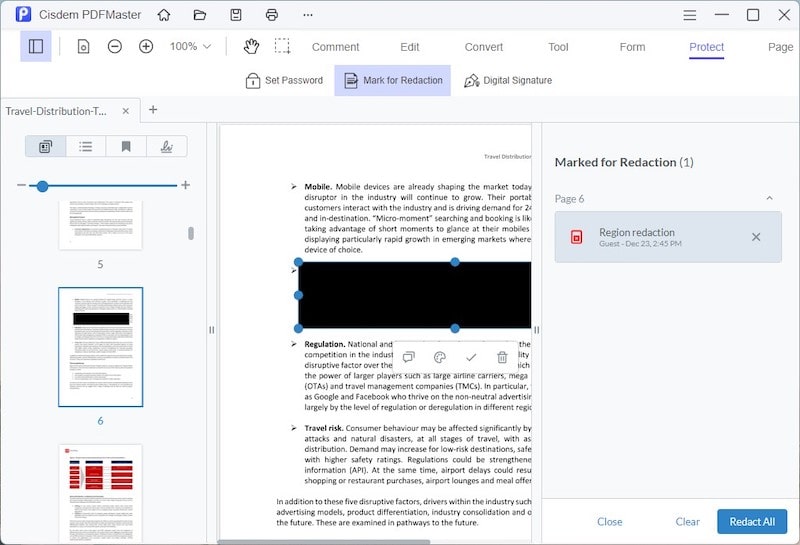Increase thumbnail size with plus
Viewport: 800px width, 545px height.
click(x=186, y=185)
